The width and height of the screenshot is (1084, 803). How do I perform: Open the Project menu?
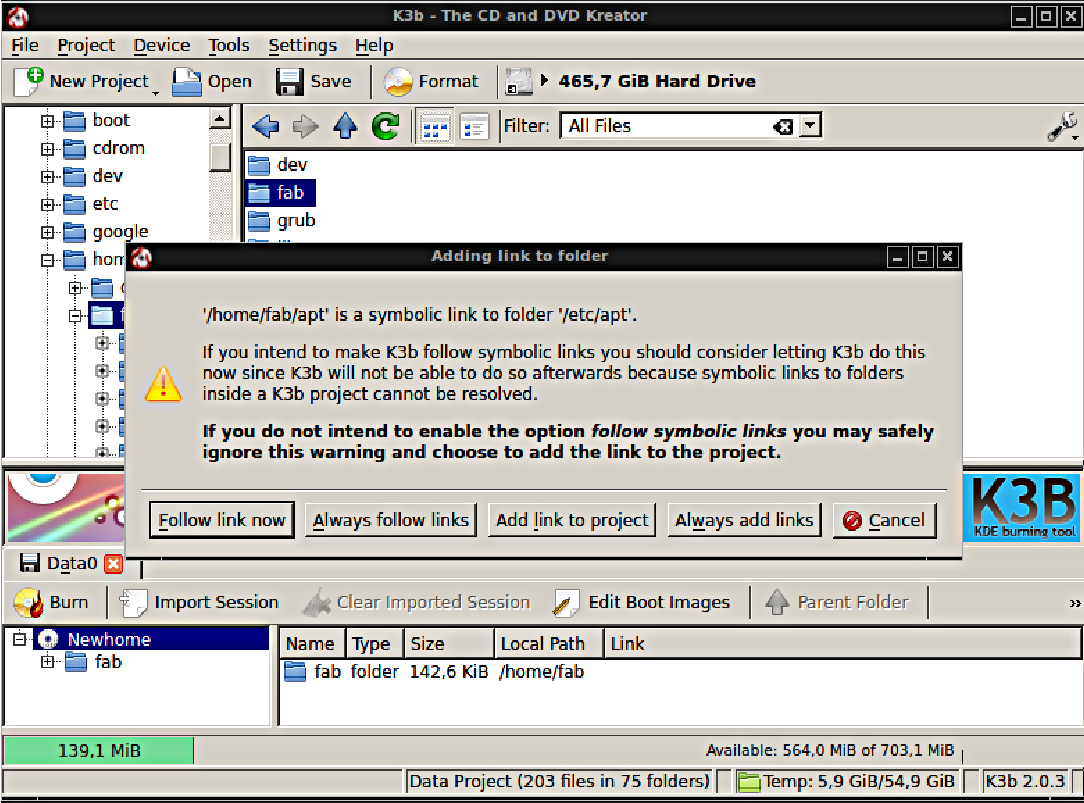[86, 46]
